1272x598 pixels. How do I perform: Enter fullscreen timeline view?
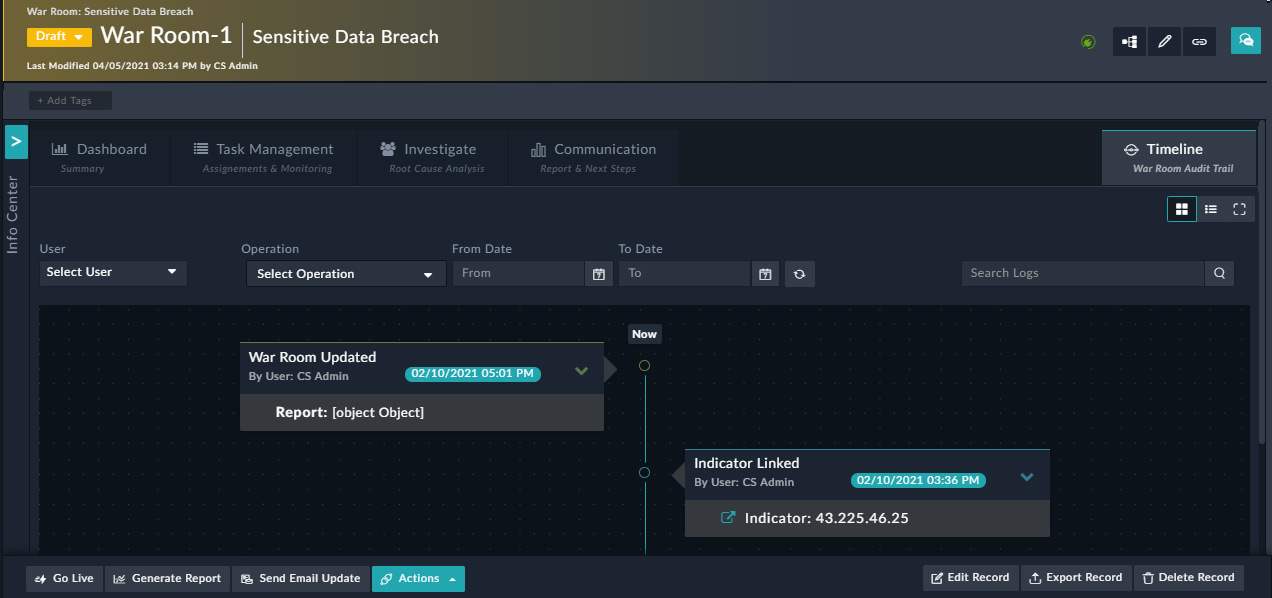point(1239,209)
